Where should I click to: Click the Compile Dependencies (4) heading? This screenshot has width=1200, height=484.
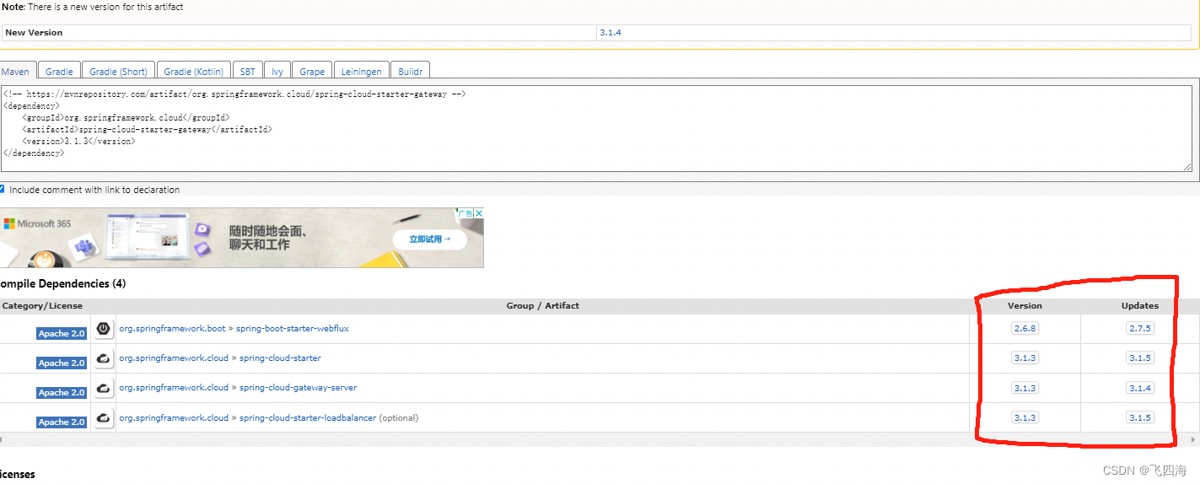[62, 284]
